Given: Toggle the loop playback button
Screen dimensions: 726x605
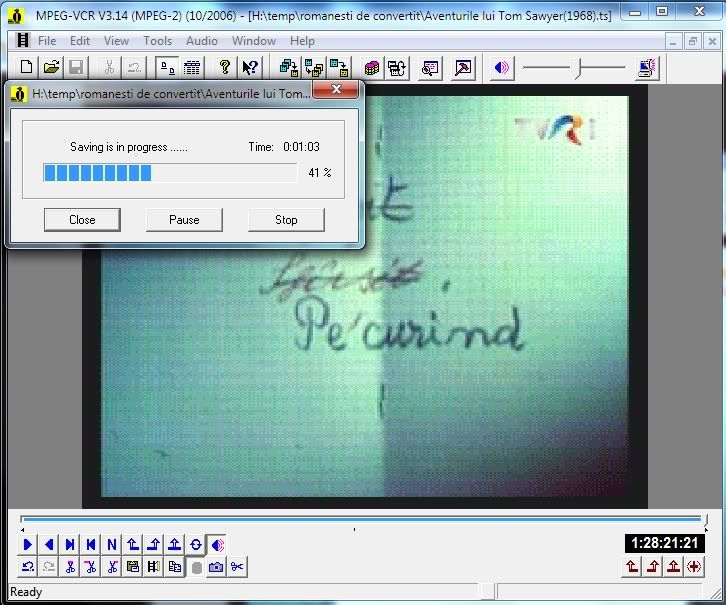Looking at the screenshot, I should (x=196, y=545).
